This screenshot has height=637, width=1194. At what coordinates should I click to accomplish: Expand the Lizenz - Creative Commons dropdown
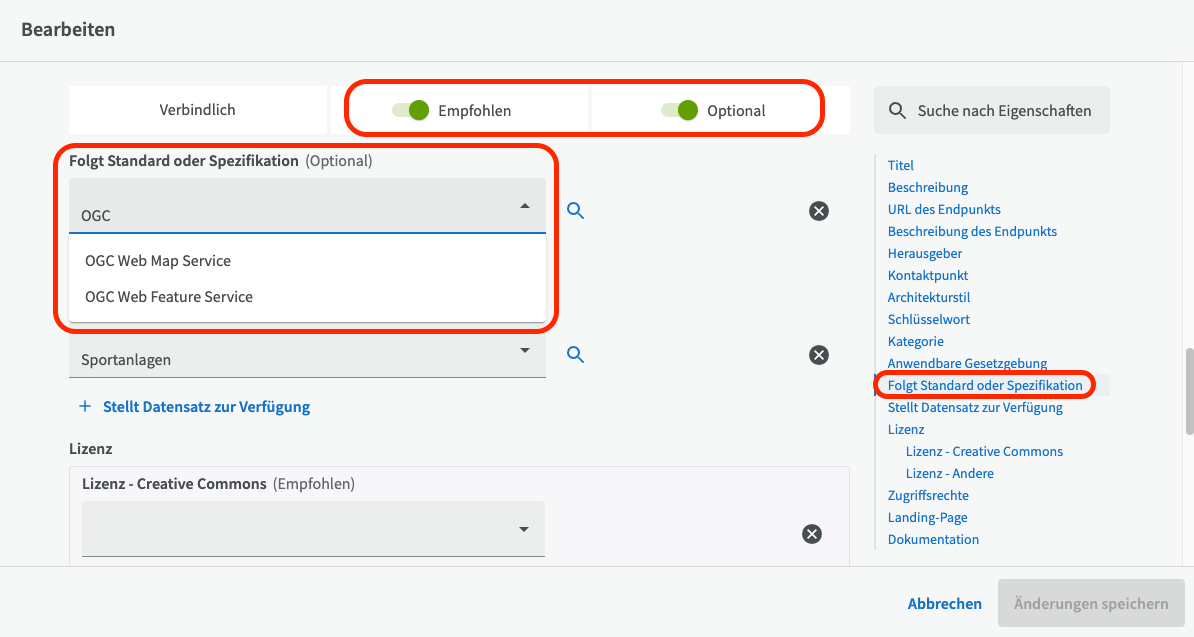tap(524, 530)
